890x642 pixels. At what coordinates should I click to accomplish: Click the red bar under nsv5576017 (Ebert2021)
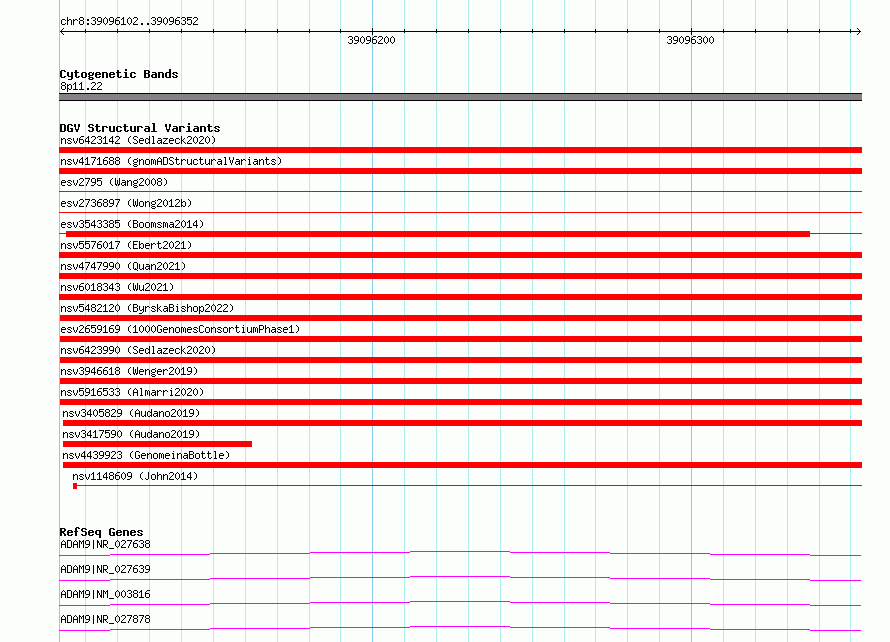click(x=460, y=255)
